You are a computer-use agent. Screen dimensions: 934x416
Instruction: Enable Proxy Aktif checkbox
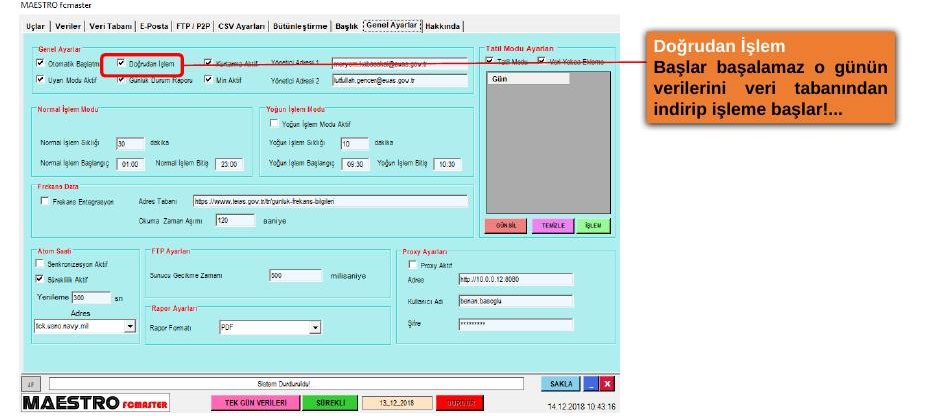[412, 265]
